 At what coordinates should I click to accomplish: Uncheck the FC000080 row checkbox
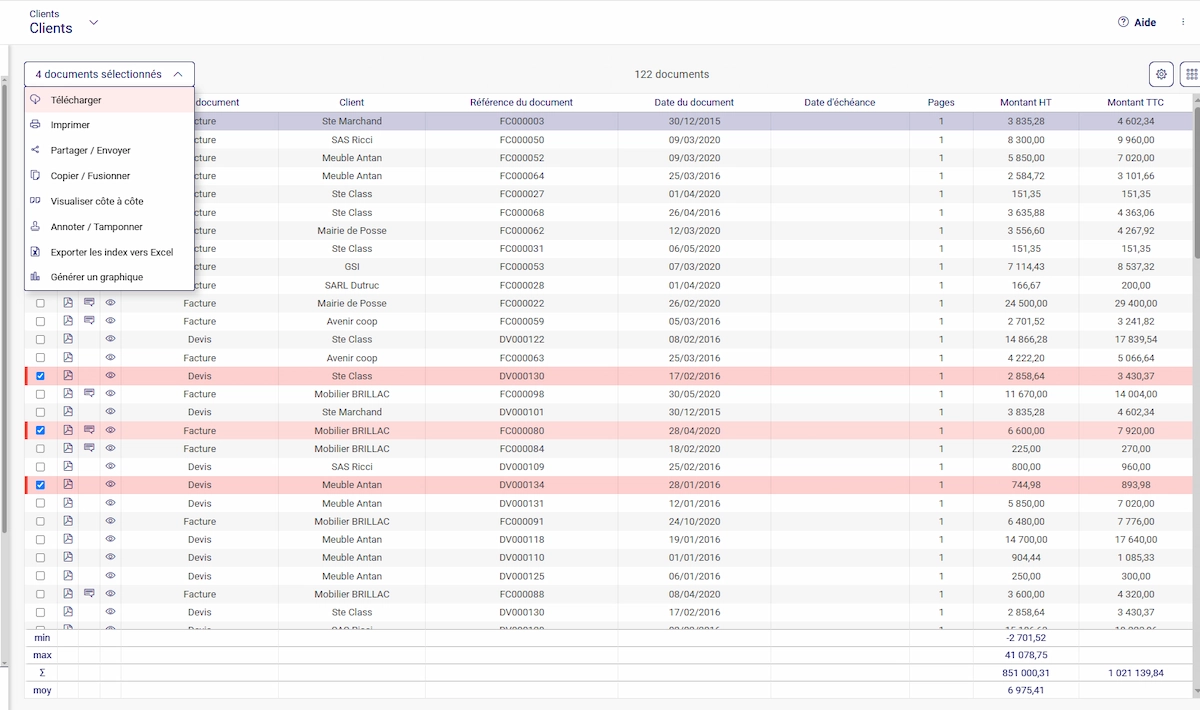coord(40,430)
